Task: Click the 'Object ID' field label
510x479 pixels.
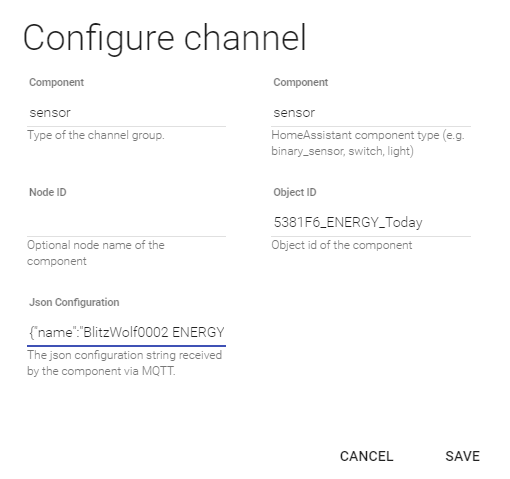Action: pyautogui.click(x=295, y=192)
